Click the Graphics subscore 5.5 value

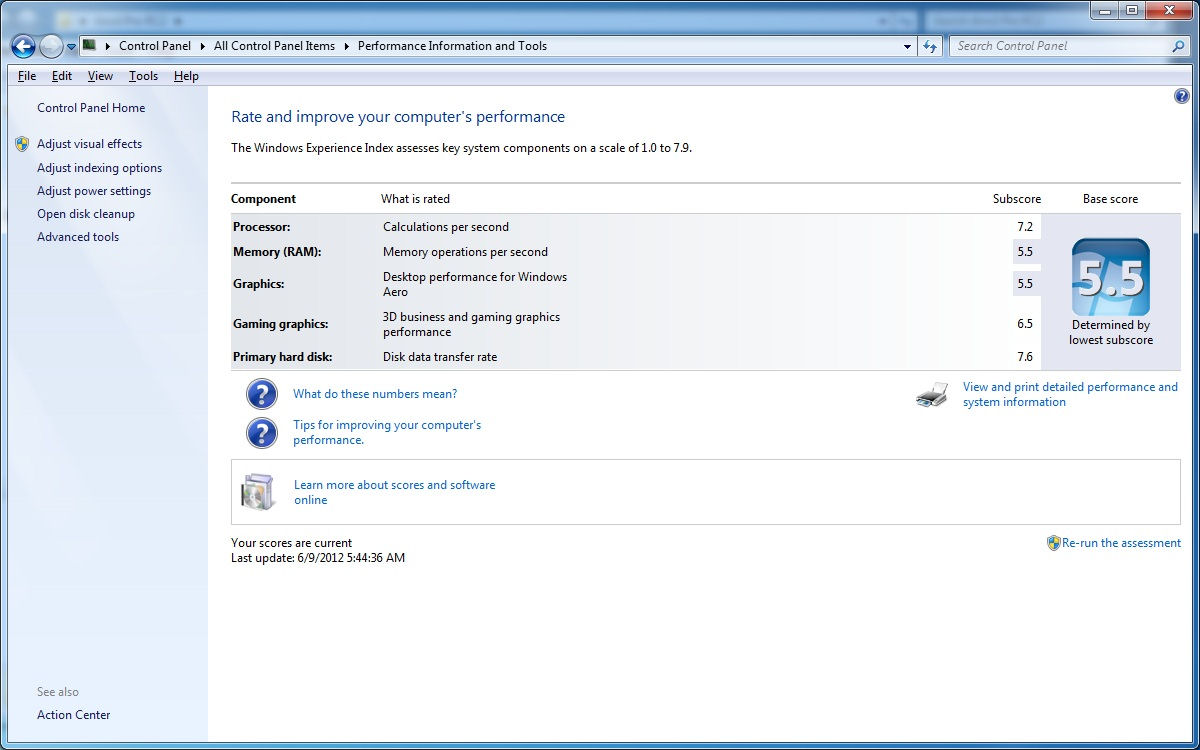(1025, 284)
